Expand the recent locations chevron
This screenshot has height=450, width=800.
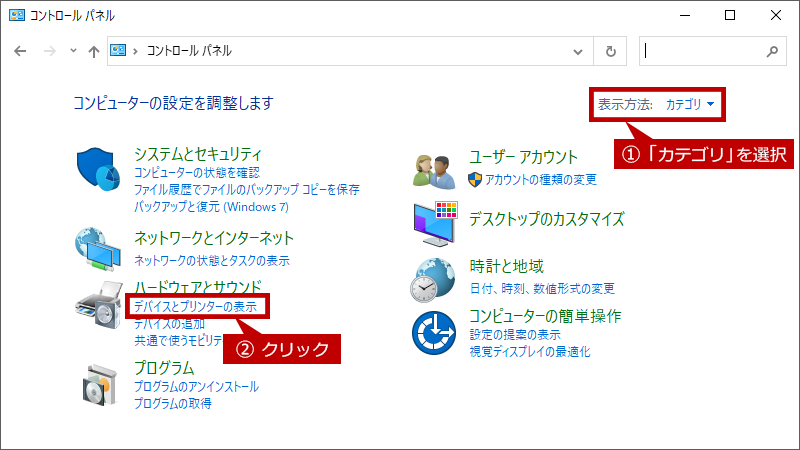pos(73,51)
